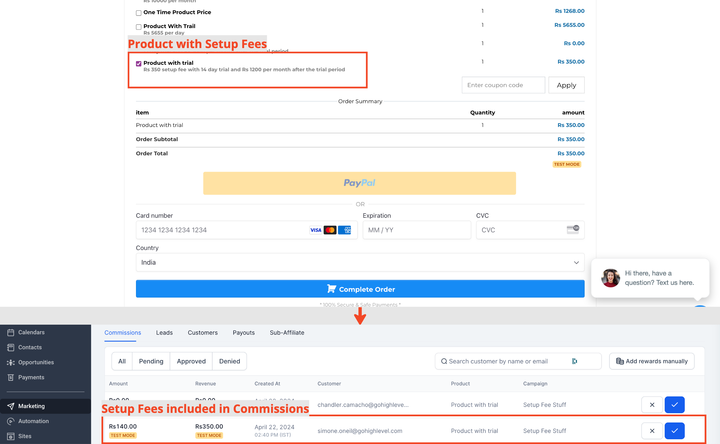This screenshot has height=444, width=720.
Task: Click the American Express card icon
Action: click(344, 230)
